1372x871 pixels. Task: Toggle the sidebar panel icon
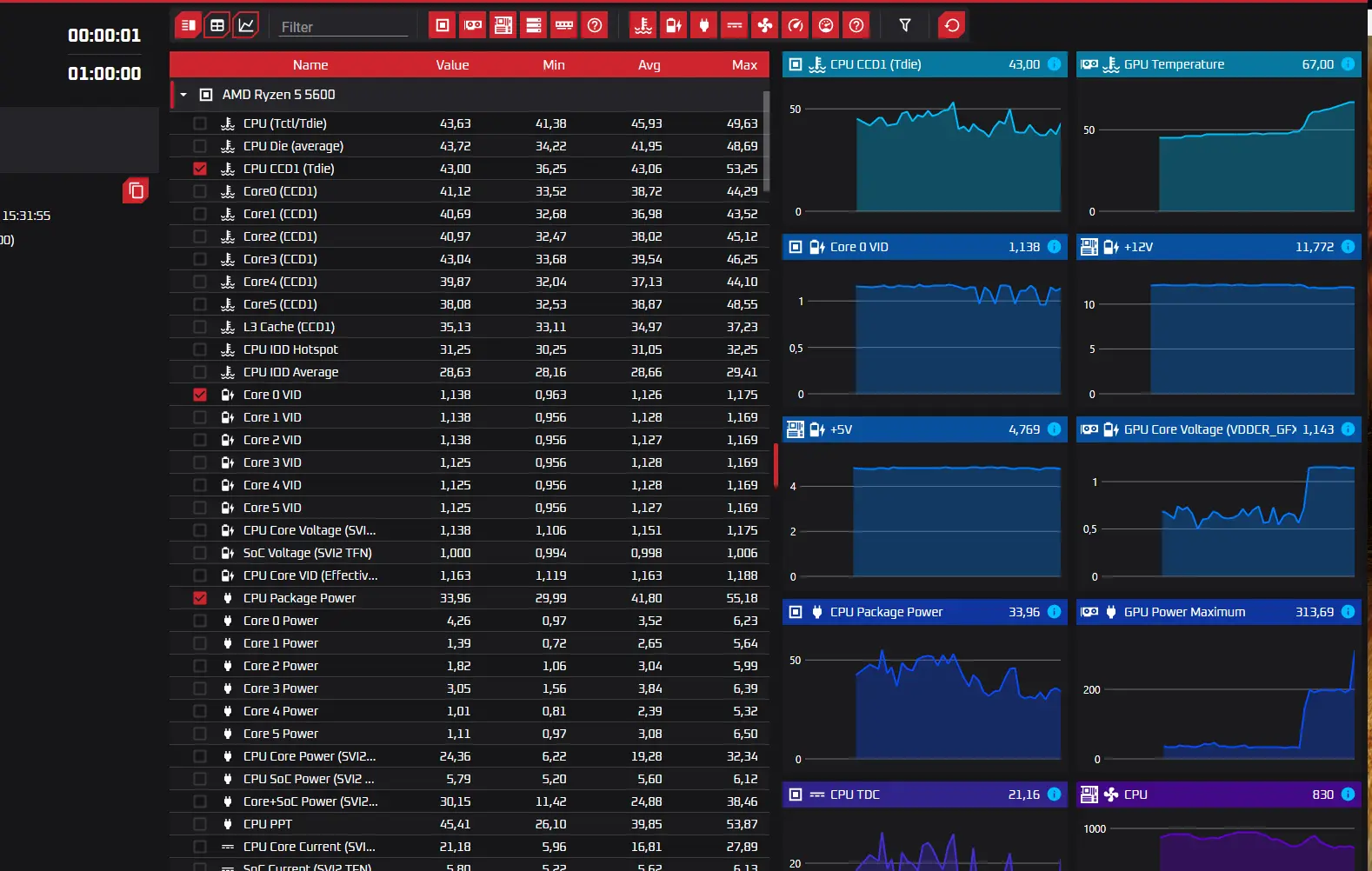click(x=188, y=25)
